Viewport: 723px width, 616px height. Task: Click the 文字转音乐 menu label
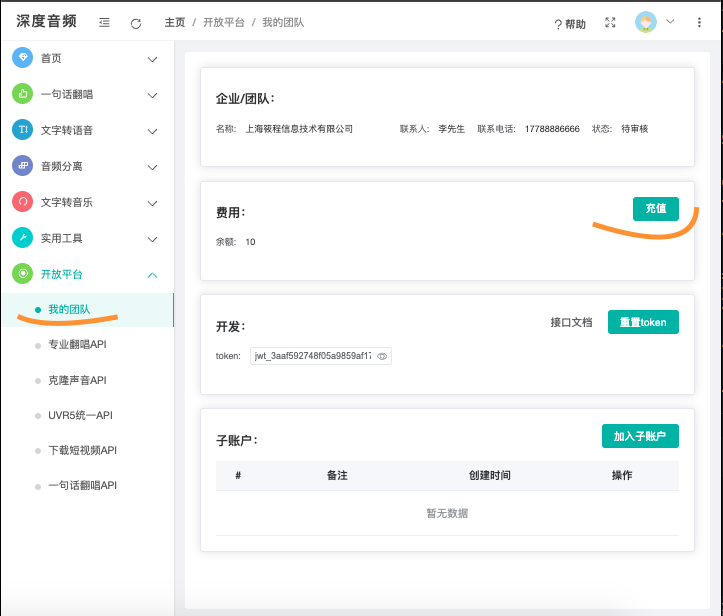pos(67,202)
